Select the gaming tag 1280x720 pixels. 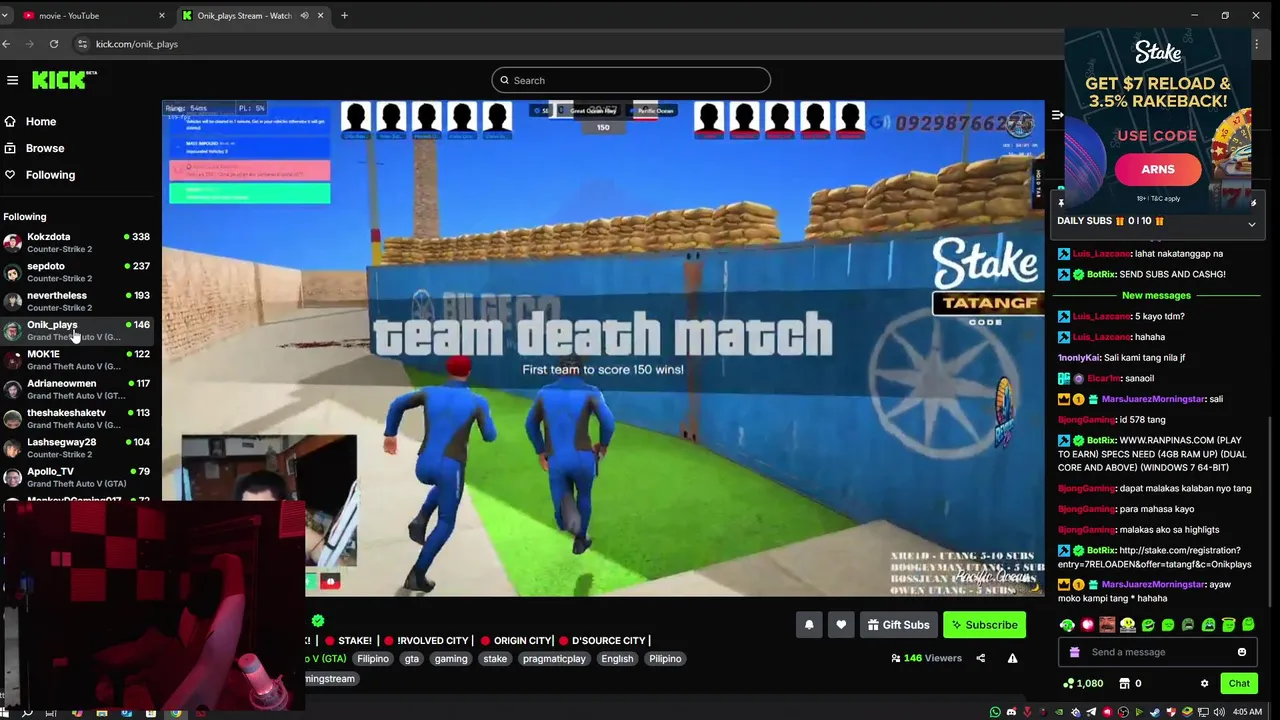(x=451, y=659)
